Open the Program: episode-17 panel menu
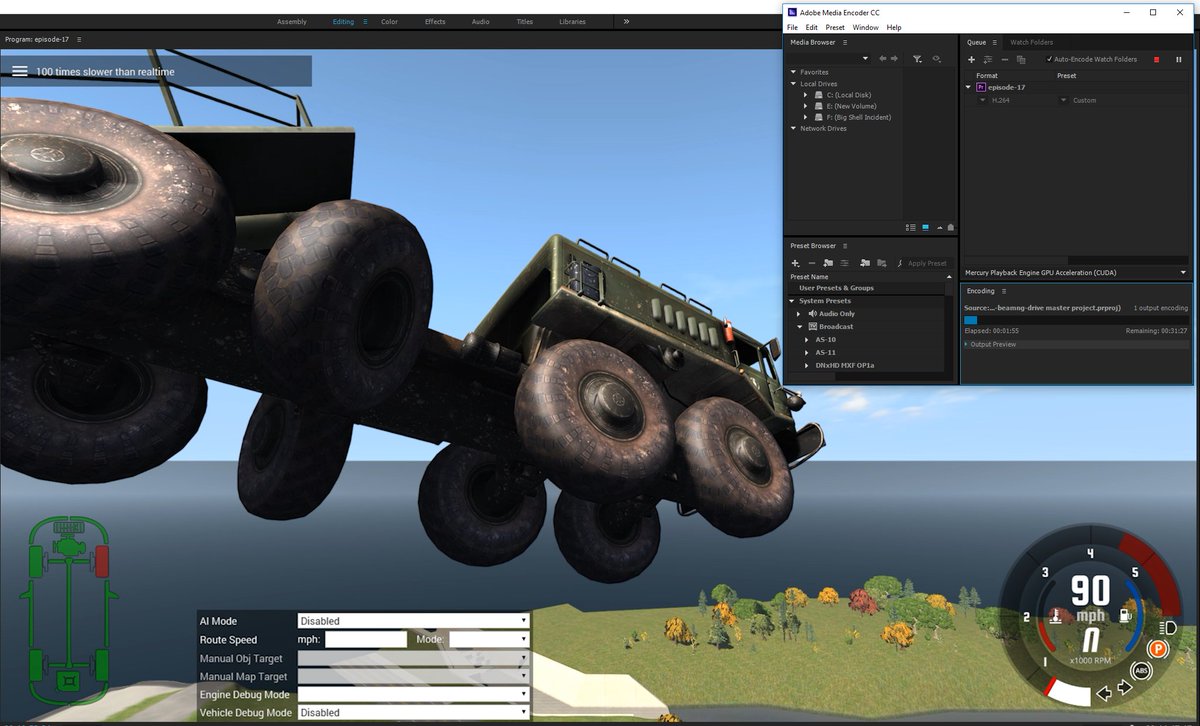1200x726 pixels. point(79,39)
